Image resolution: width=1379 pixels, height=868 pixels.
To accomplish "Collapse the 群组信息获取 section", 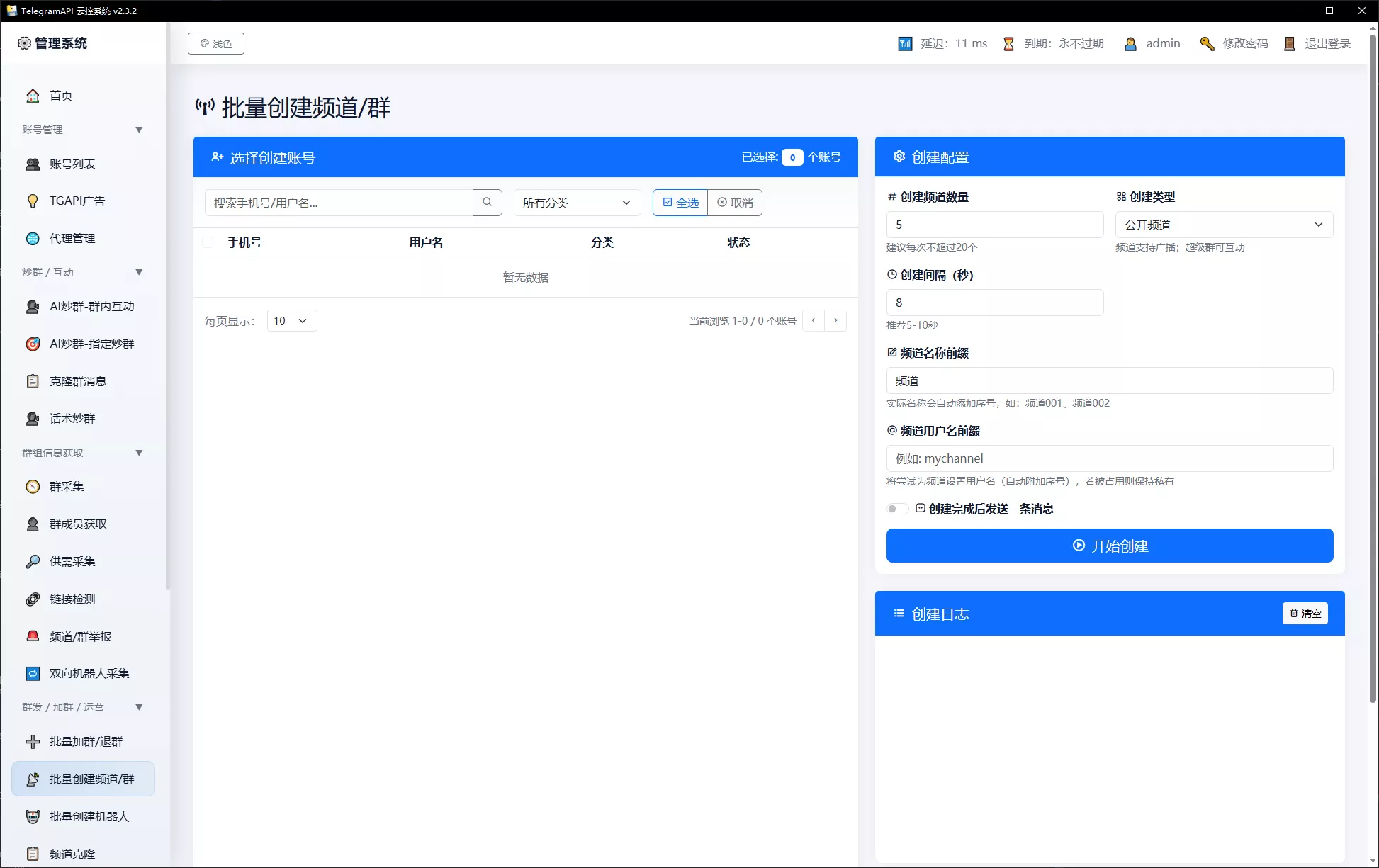I will 139,453.
